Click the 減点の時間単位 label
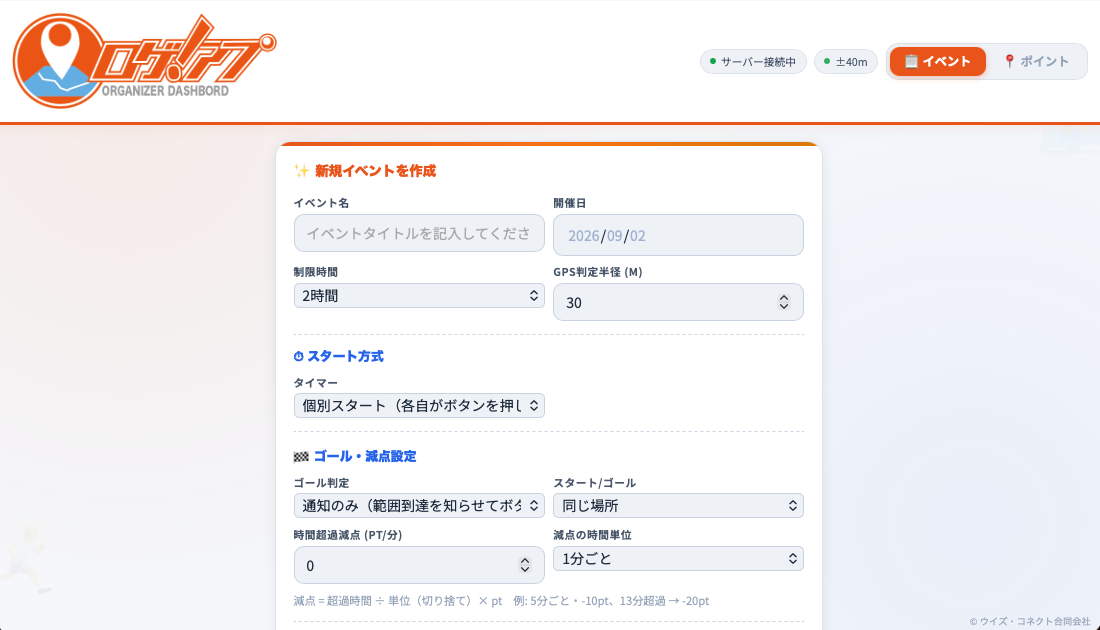Screen dimensions: 1100x630 point(592,535)
